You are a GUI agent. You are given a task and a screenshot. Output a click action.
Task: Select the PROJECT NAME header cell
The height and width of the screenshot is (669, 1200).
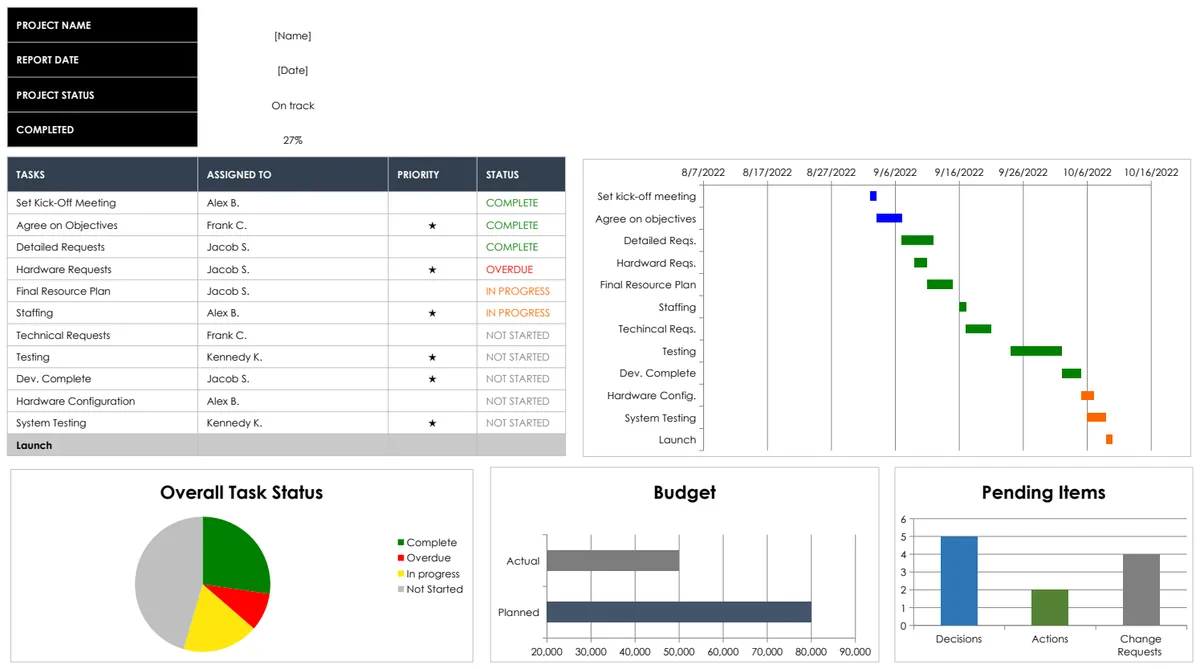click(x=102, y=25)
